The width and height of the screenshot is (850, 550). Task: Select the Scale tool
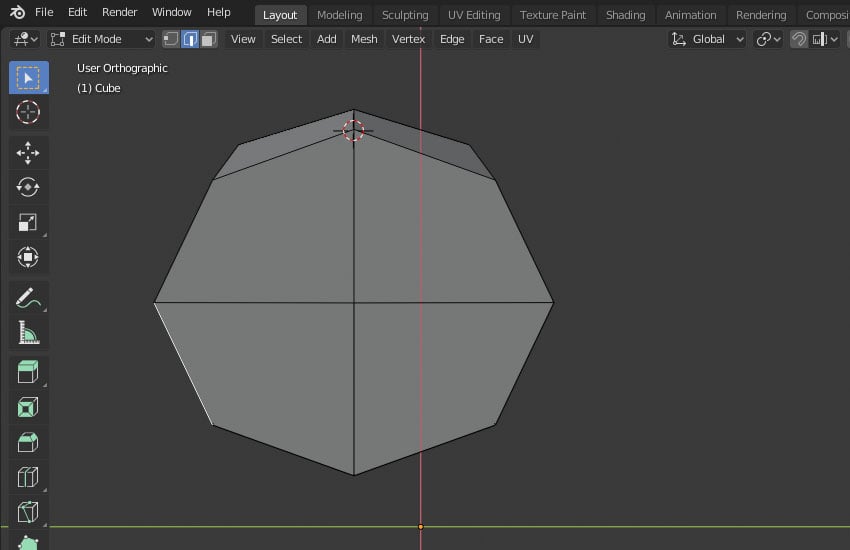28,222
